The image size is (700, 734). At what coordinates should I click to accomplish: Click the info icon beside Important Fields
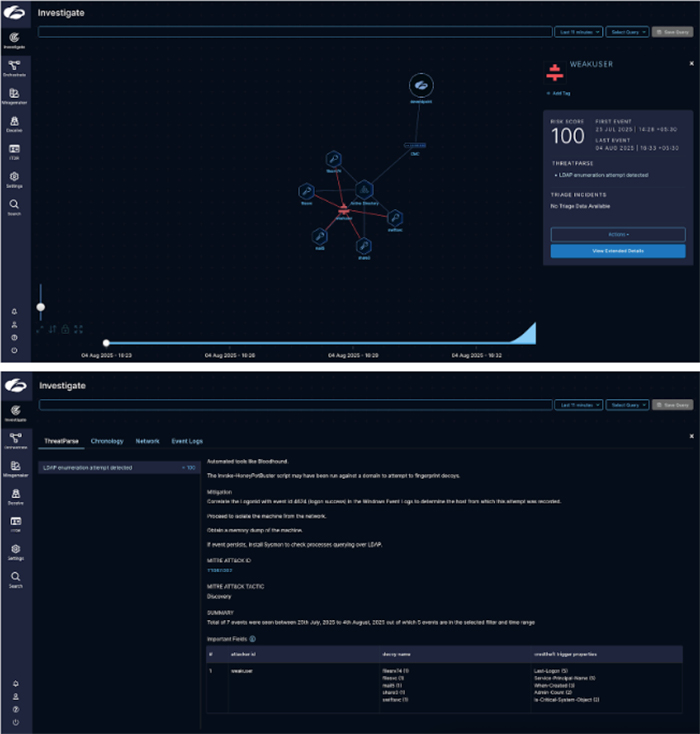coord(252,637)
